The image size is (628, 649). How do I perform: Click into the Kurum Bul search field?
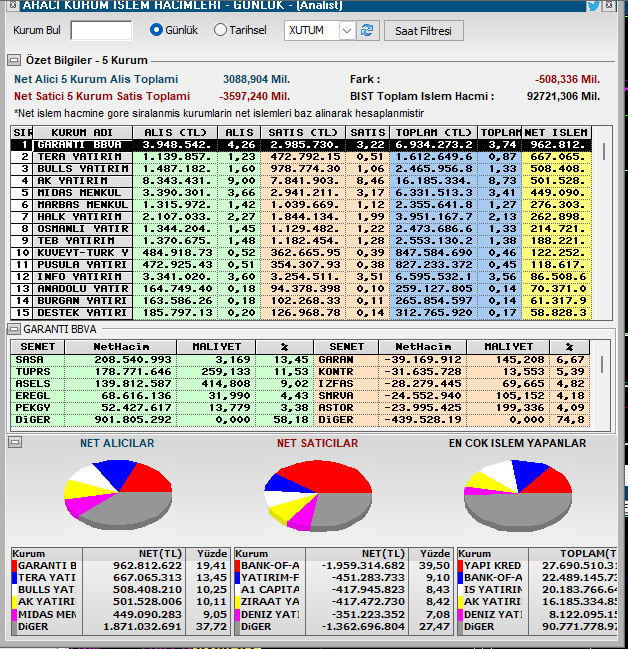coord(101,30)
